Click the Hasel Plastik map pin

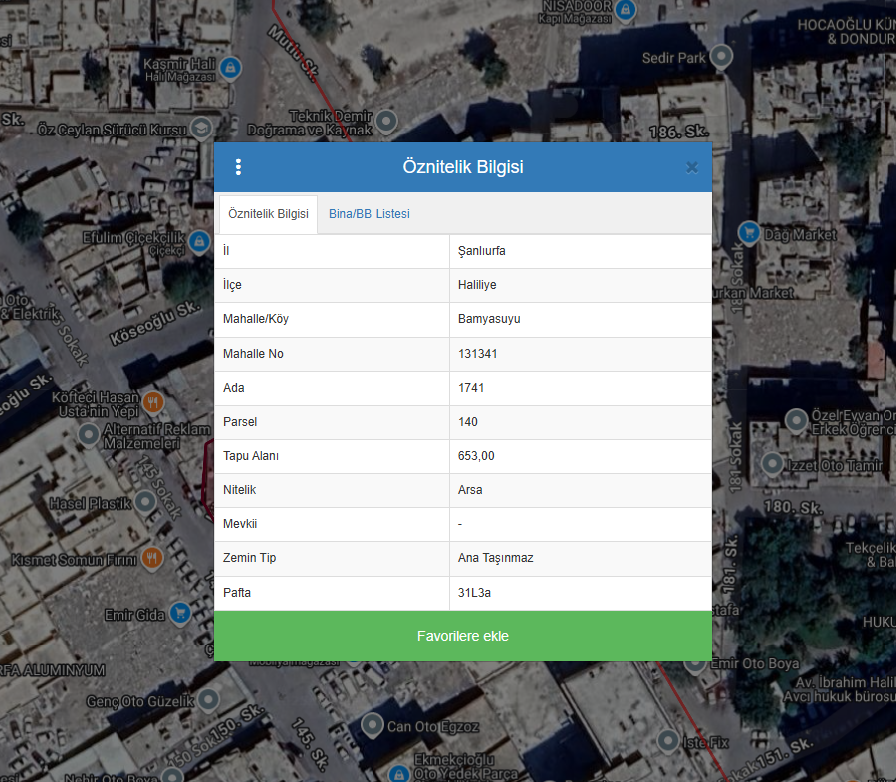(x=146, y=502)
